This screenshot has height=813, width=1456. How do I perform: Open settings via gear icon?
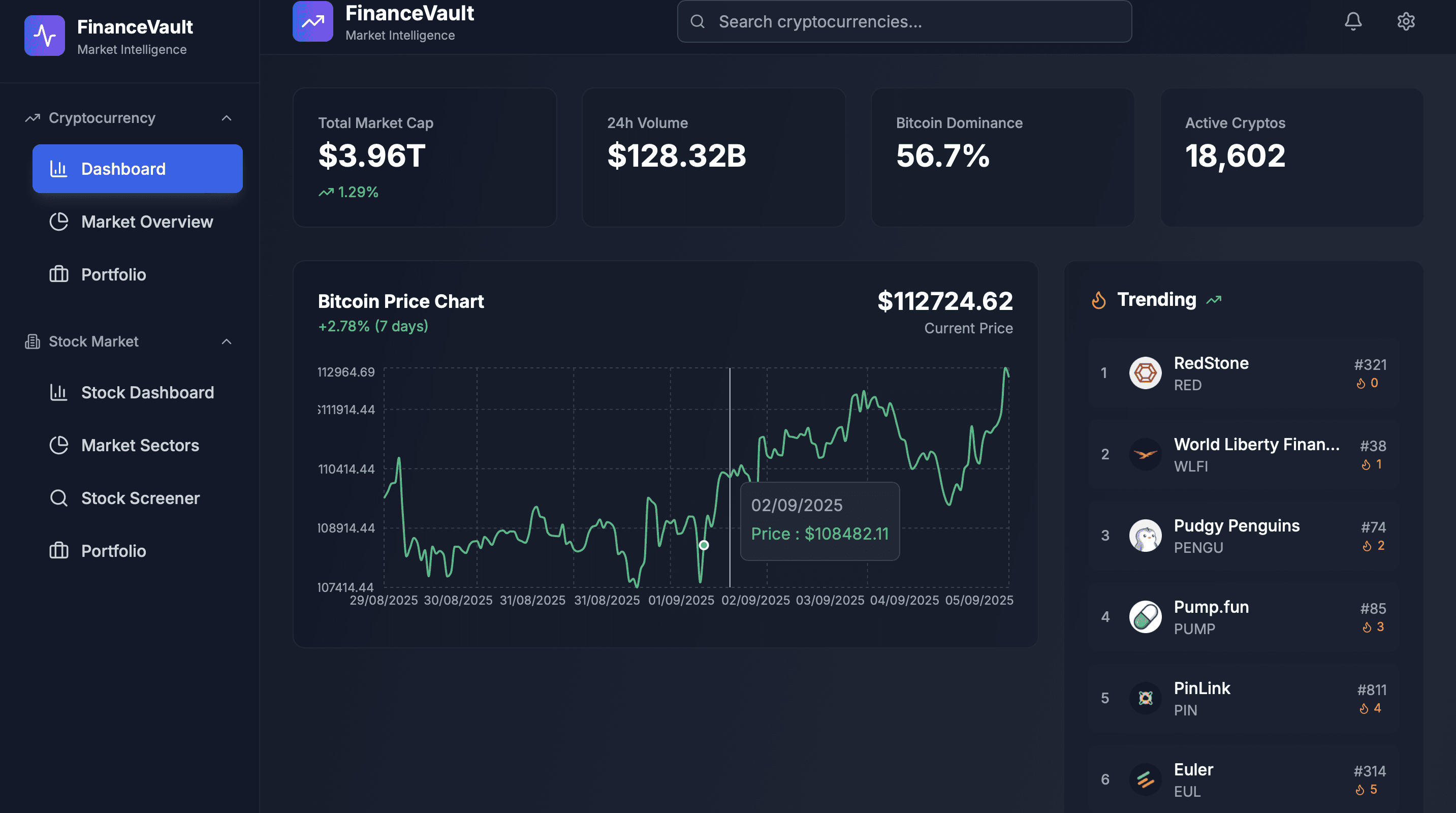pos(1406,21)
